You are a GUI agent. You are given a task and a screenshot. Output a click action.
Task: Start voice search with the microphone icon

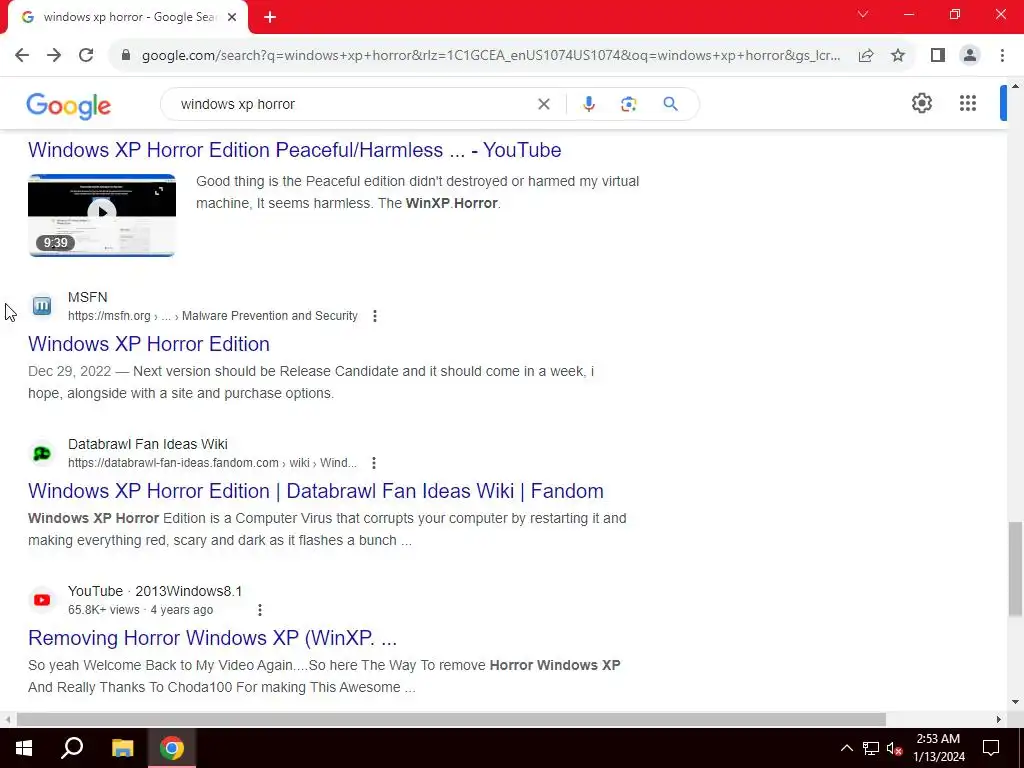pyautogui.click(x=588, y=104)
